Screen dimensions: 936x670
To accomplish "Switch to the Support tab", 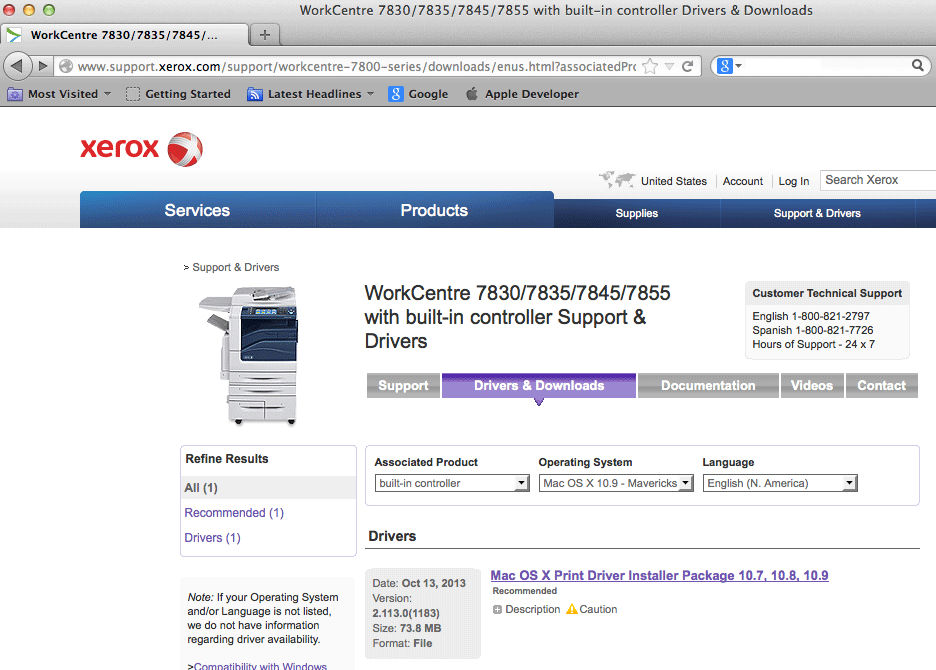I will (404, 386).
